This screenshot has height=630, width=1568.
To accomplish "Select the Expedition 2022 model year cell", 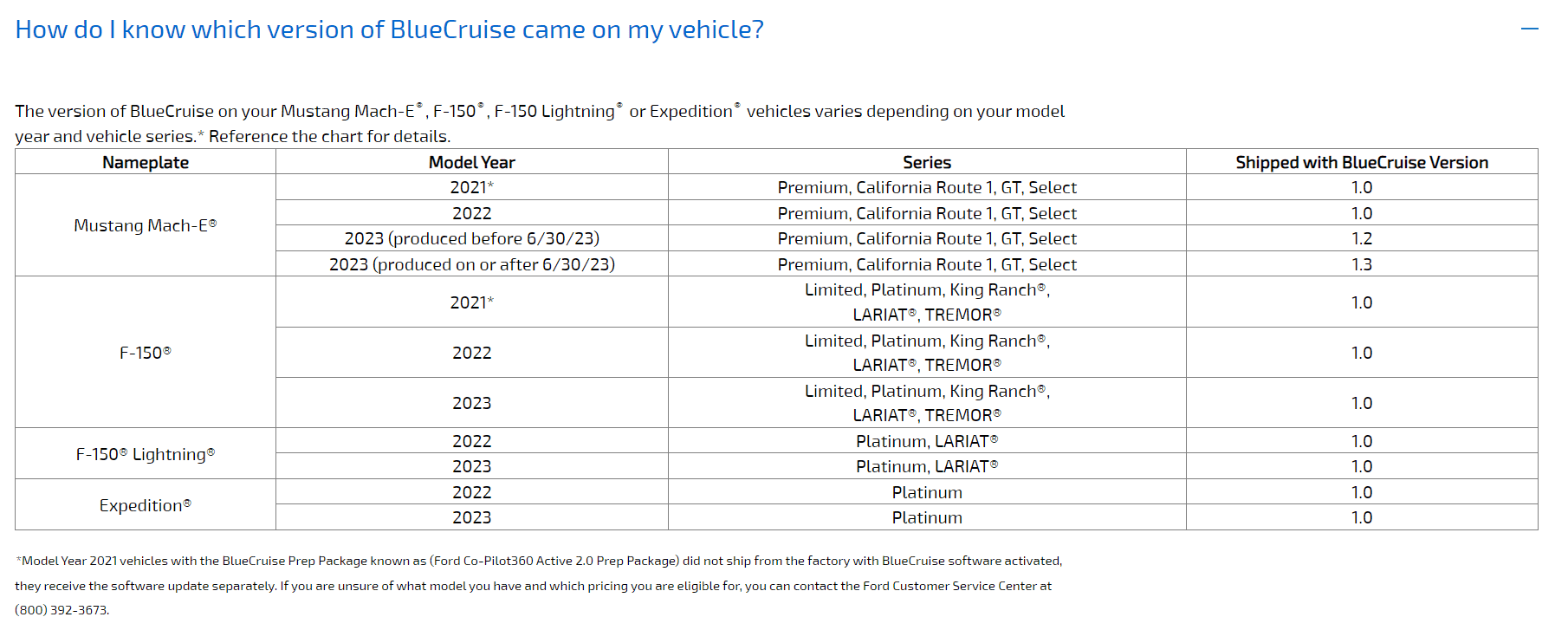I will click(471, 492).
